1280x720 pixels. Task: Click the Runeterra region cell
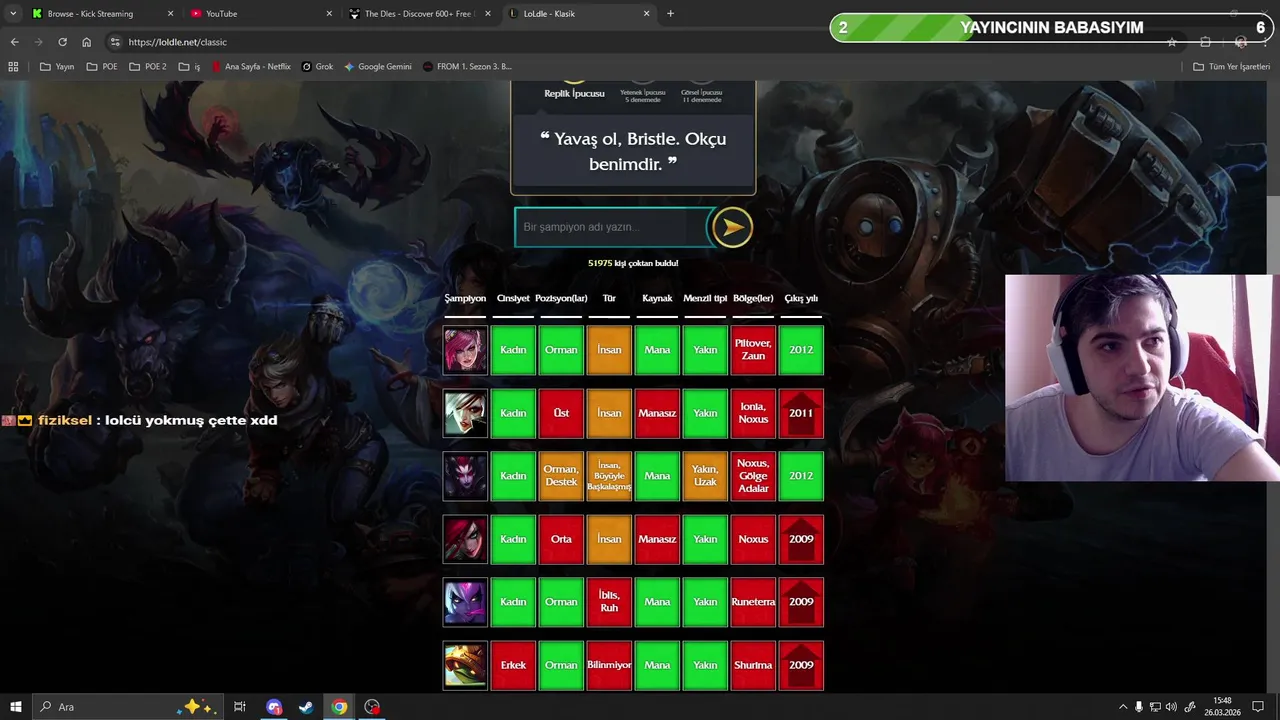pos(753,602)
